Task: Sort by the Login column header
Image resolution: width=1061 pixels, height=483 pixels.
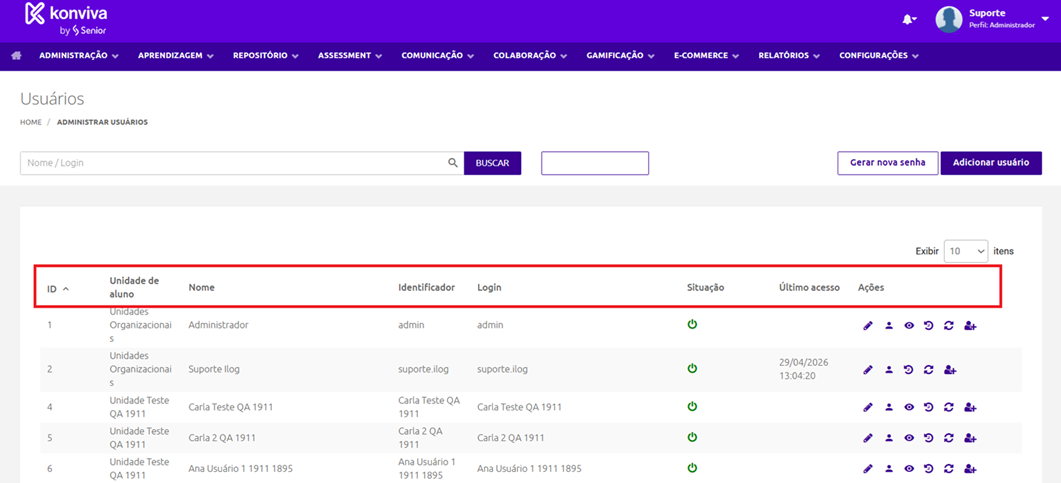Action: pyautogui.click(x=489, y=288)
